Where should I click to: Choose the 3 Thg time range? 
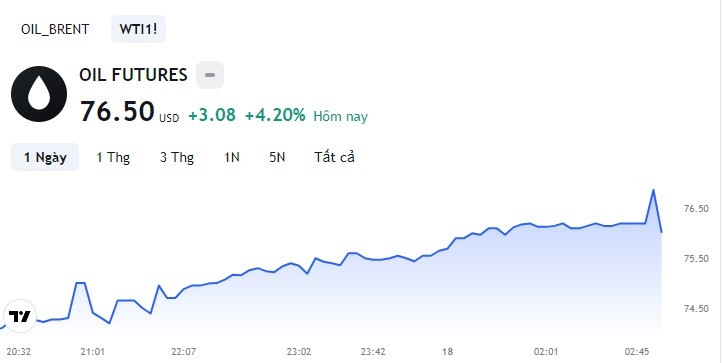177,157
